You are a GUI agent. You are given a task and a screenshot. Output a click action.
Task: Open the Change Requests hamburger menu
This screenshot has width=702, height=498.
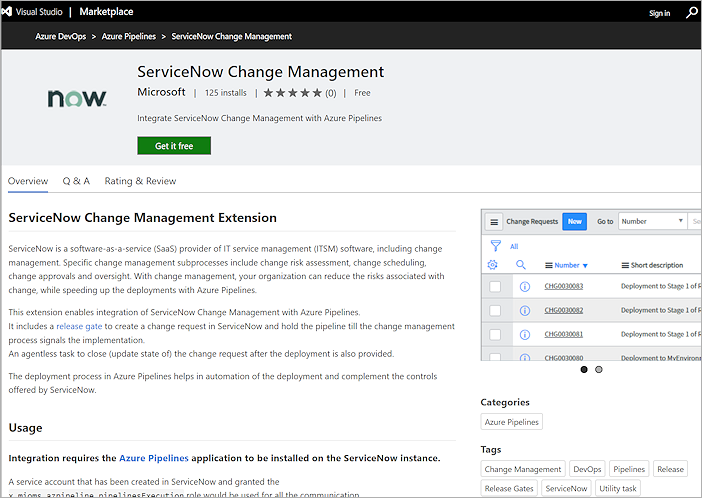(494, 221)
